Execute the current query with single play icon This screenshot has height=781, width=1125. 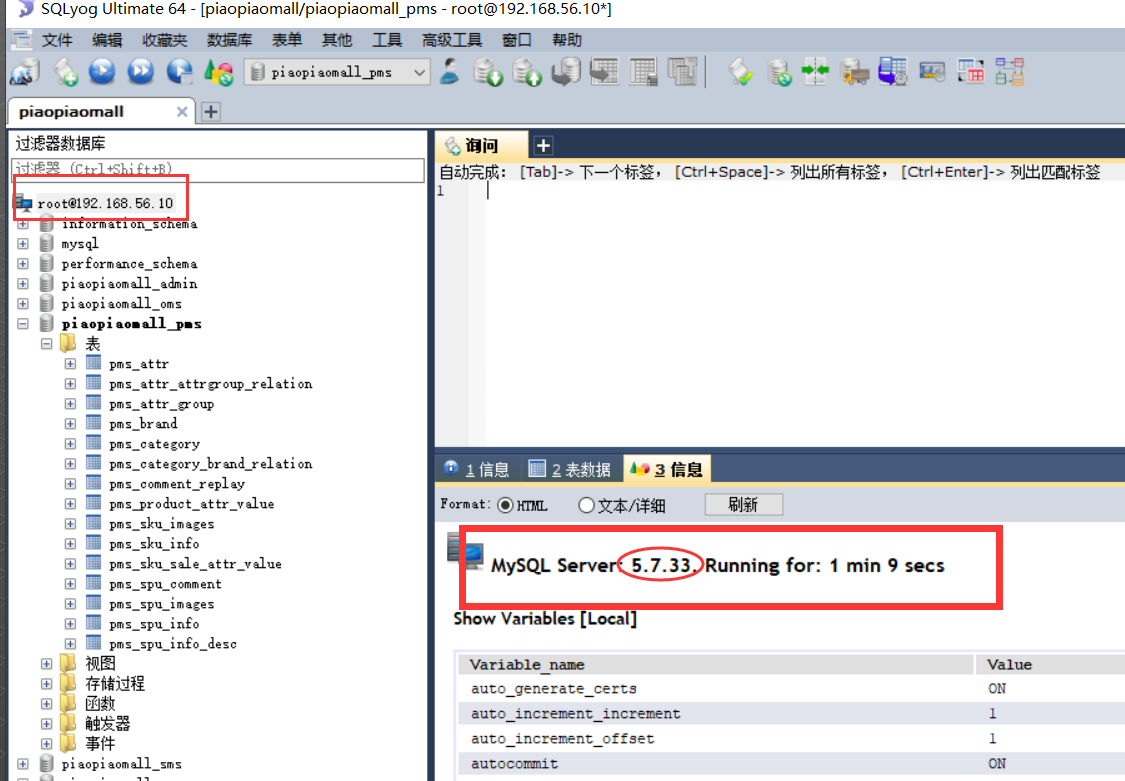click(x=102, y=71)
